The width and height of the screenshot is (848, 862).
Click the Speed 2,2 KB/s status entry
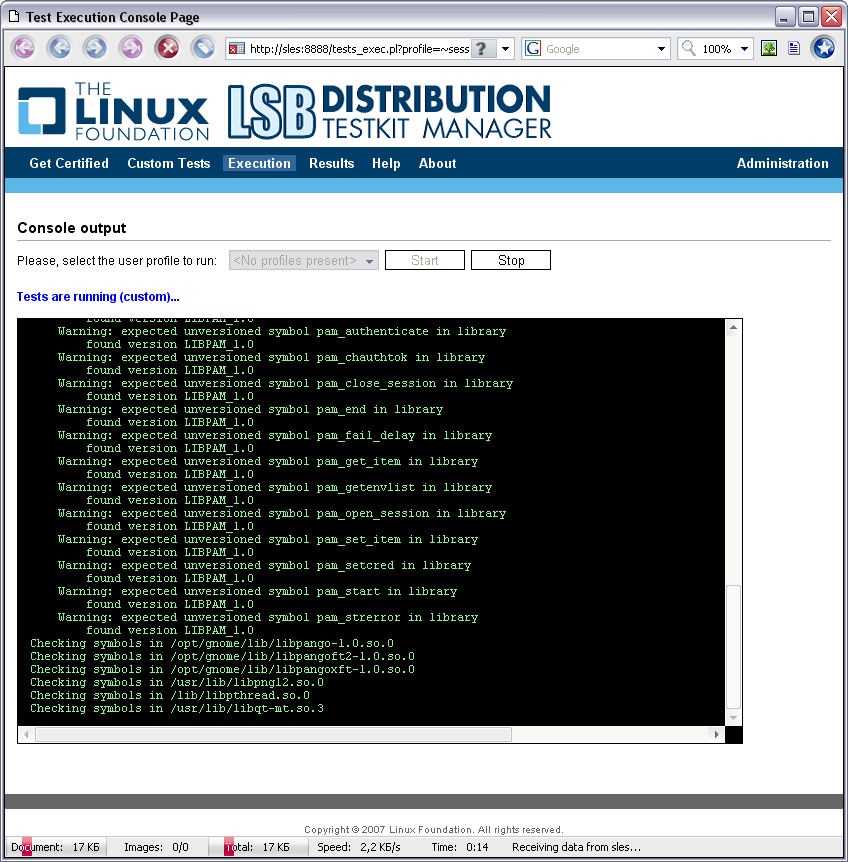click(359, 847)
